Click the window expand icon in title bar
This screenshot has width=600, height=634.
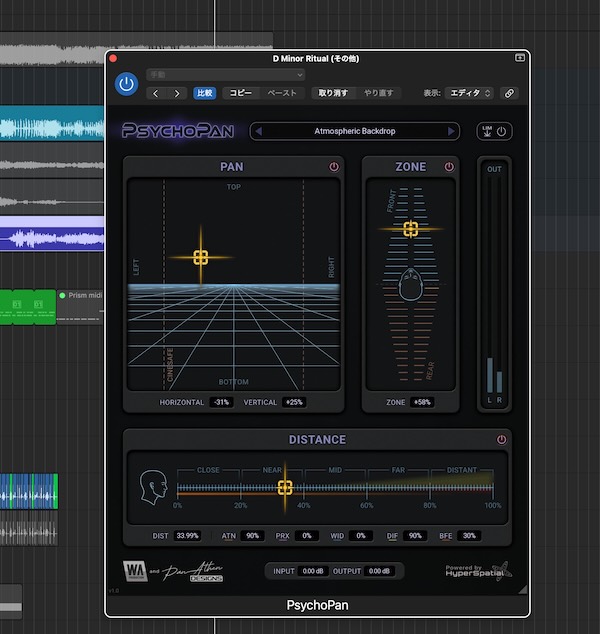(520, 58)
